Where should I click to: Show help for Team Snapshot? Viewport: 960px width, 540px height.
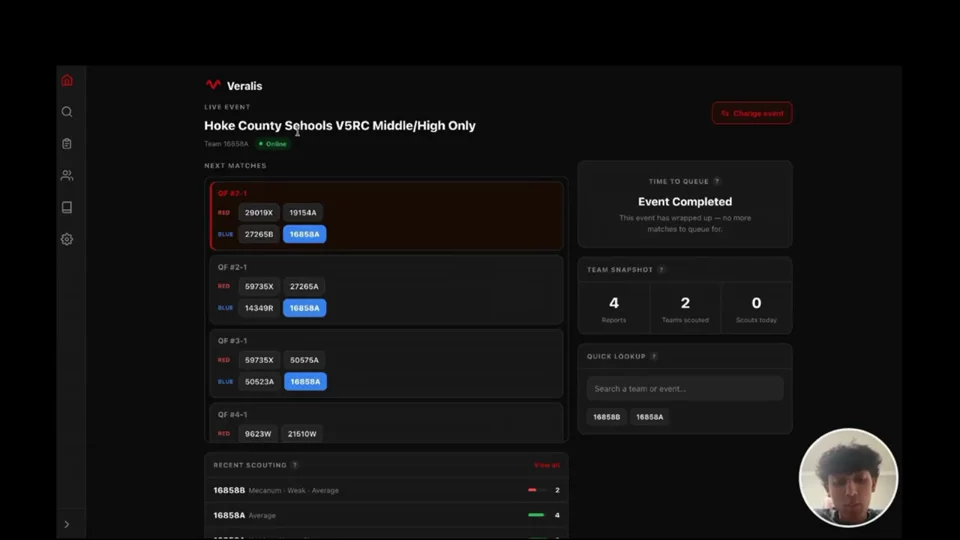tap(661, 269)
